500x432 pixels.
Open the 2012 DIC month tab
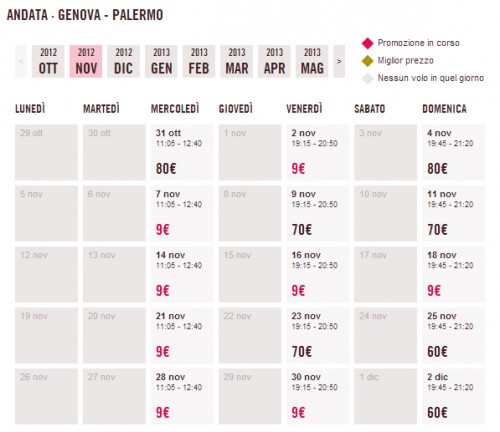tap(123, 62)
